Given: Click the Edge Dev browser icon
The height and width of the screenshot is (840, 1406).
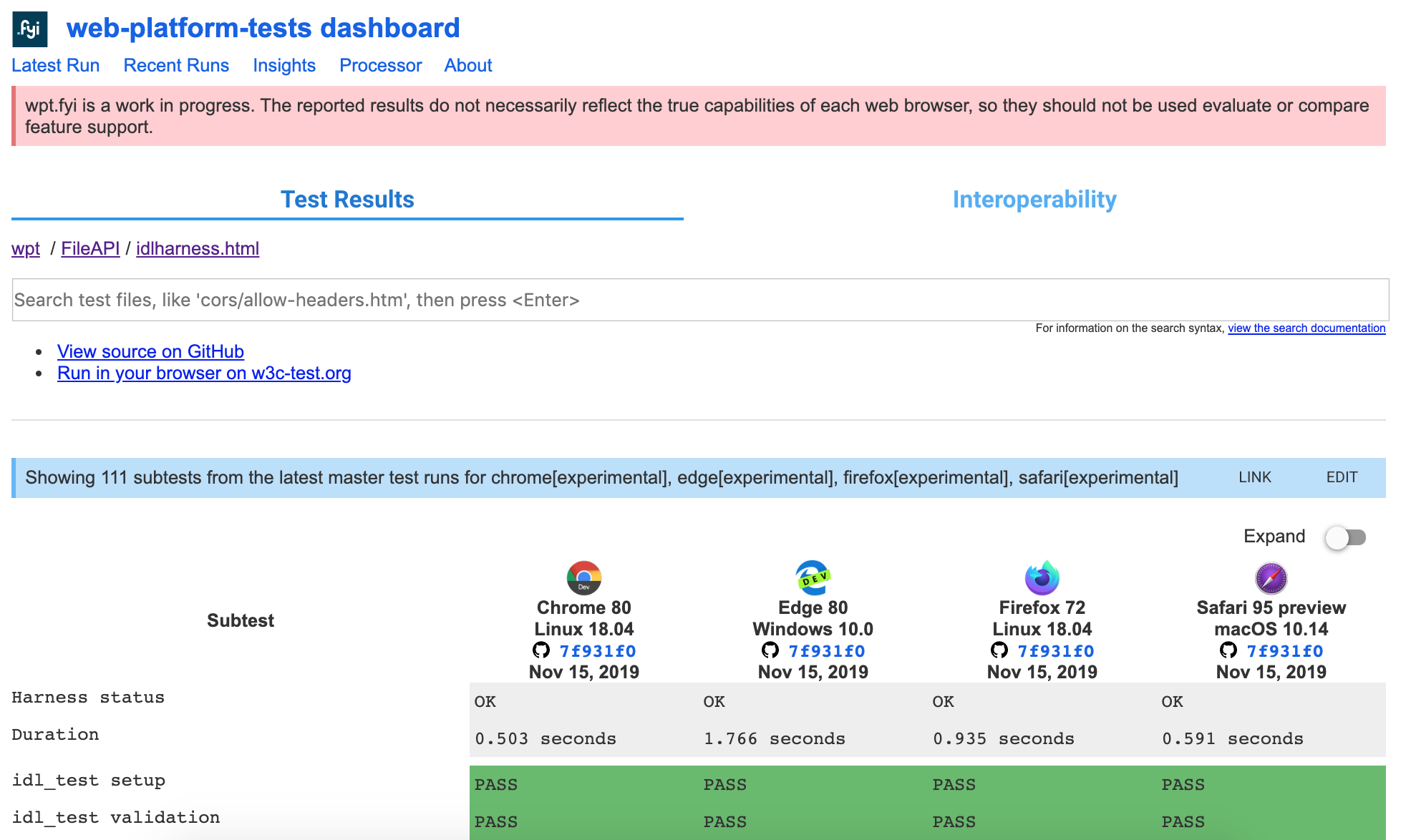Looking at the screenshot, I should [x=813, y=577].
